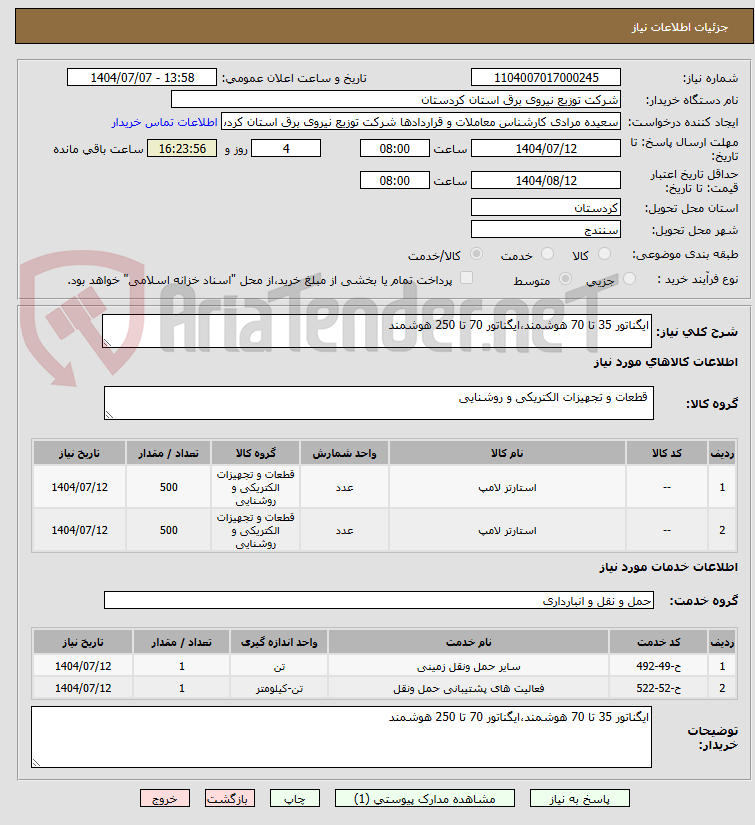The height and width of the screenshot is (825, 755).
Task: Click the واحد شمارش column header
Action: (345, 453)
